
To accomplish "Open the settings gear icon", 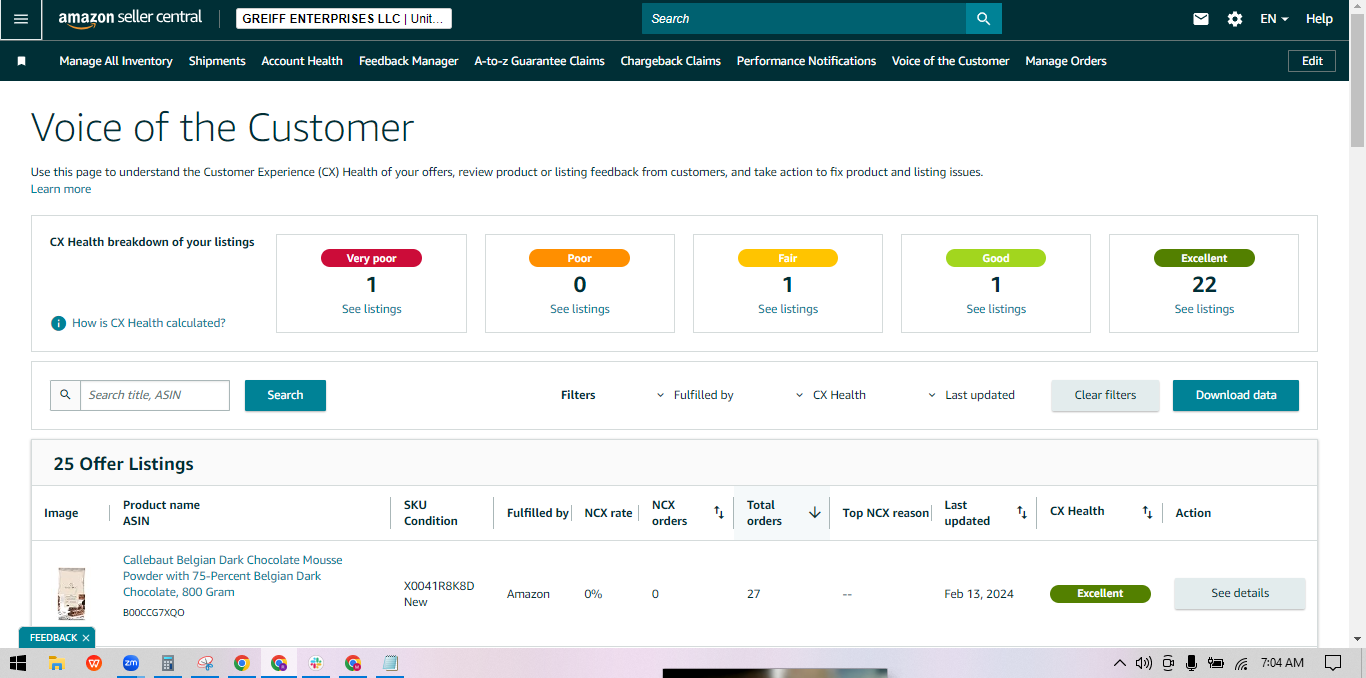I will coord(1235,19).
